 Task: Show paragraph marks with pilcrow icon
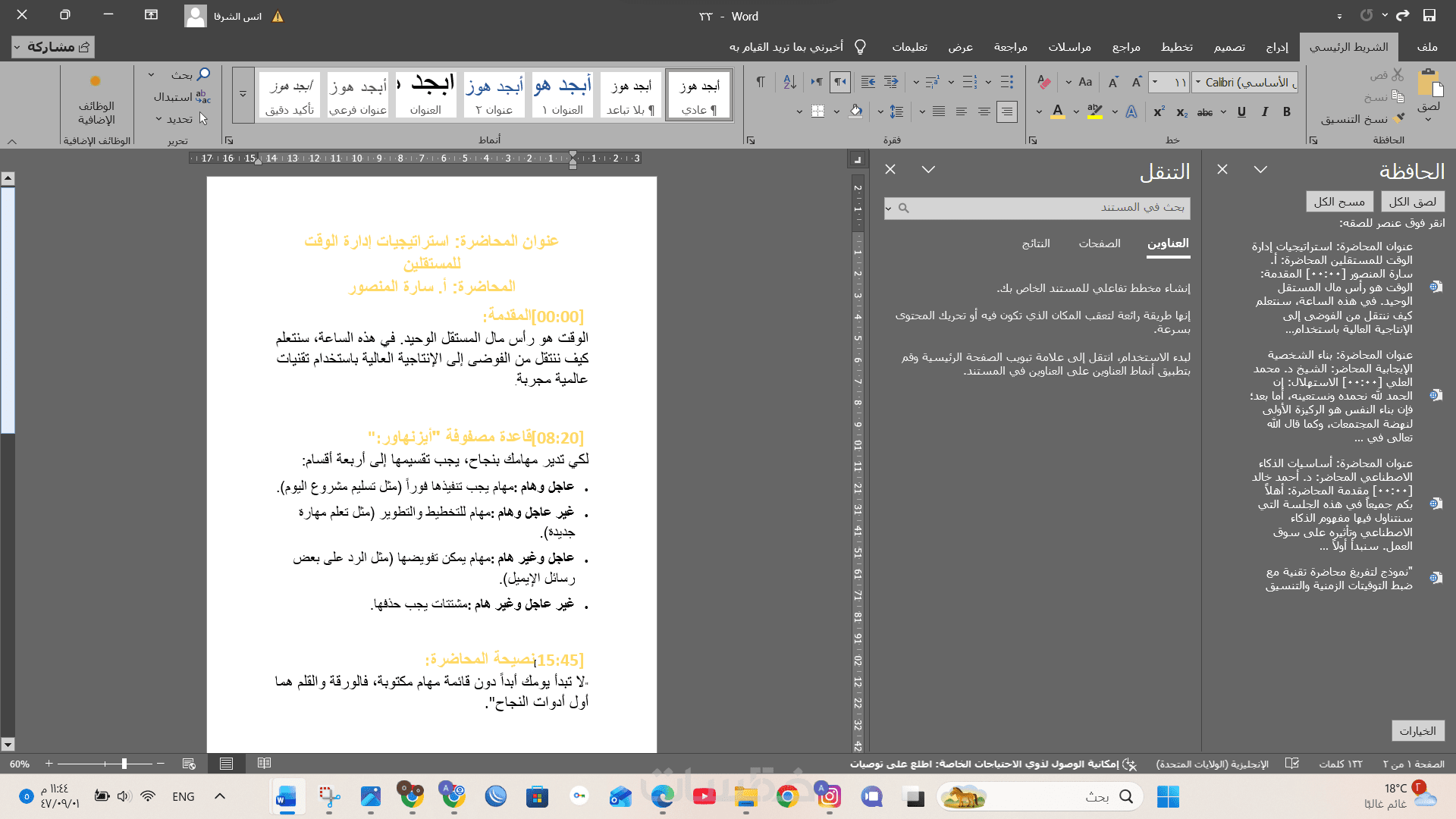pyautogui.click(x=760, y=82)
